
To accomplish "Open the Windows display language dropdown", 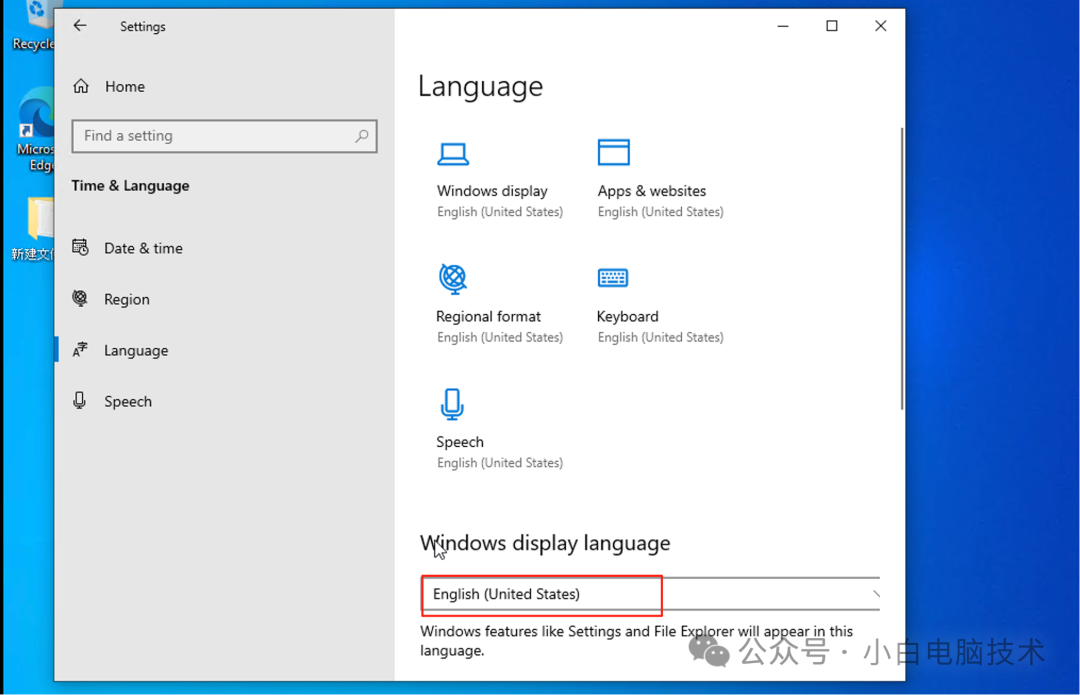I will pos(651,594).
